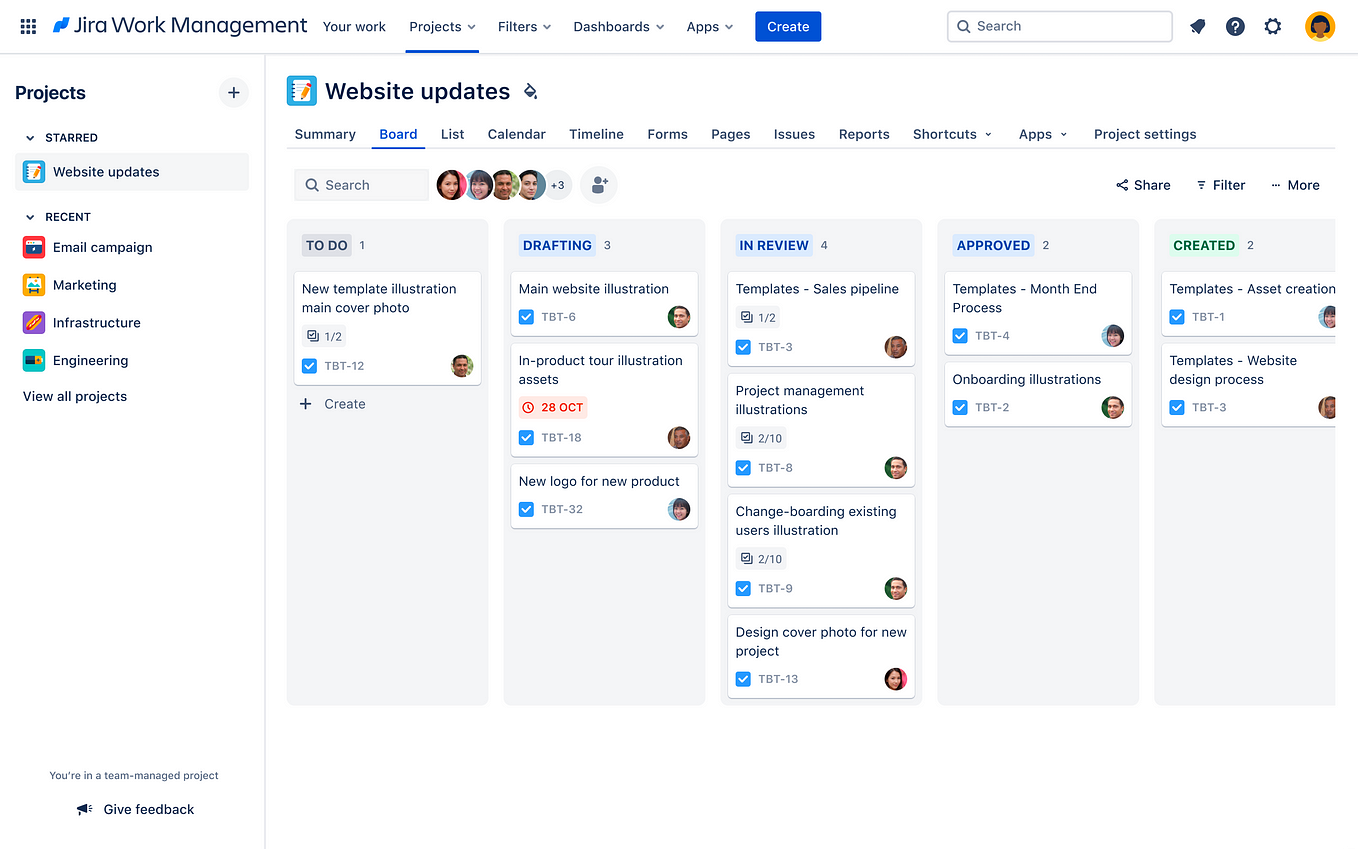The width and height of the screenshot is (1358, 849).
Task: Click the paint bucket background icon beside title
Action: click(x=530, y=92)
